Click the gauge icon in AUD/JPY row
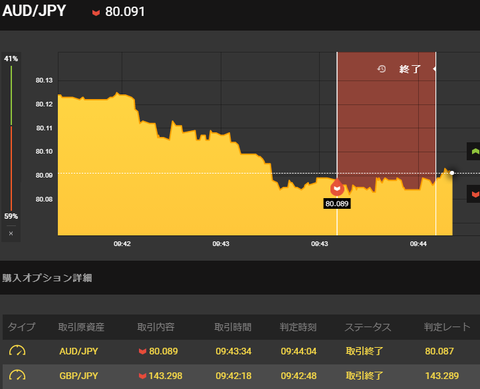Viewport: 480px width, 389px height. 17,351
